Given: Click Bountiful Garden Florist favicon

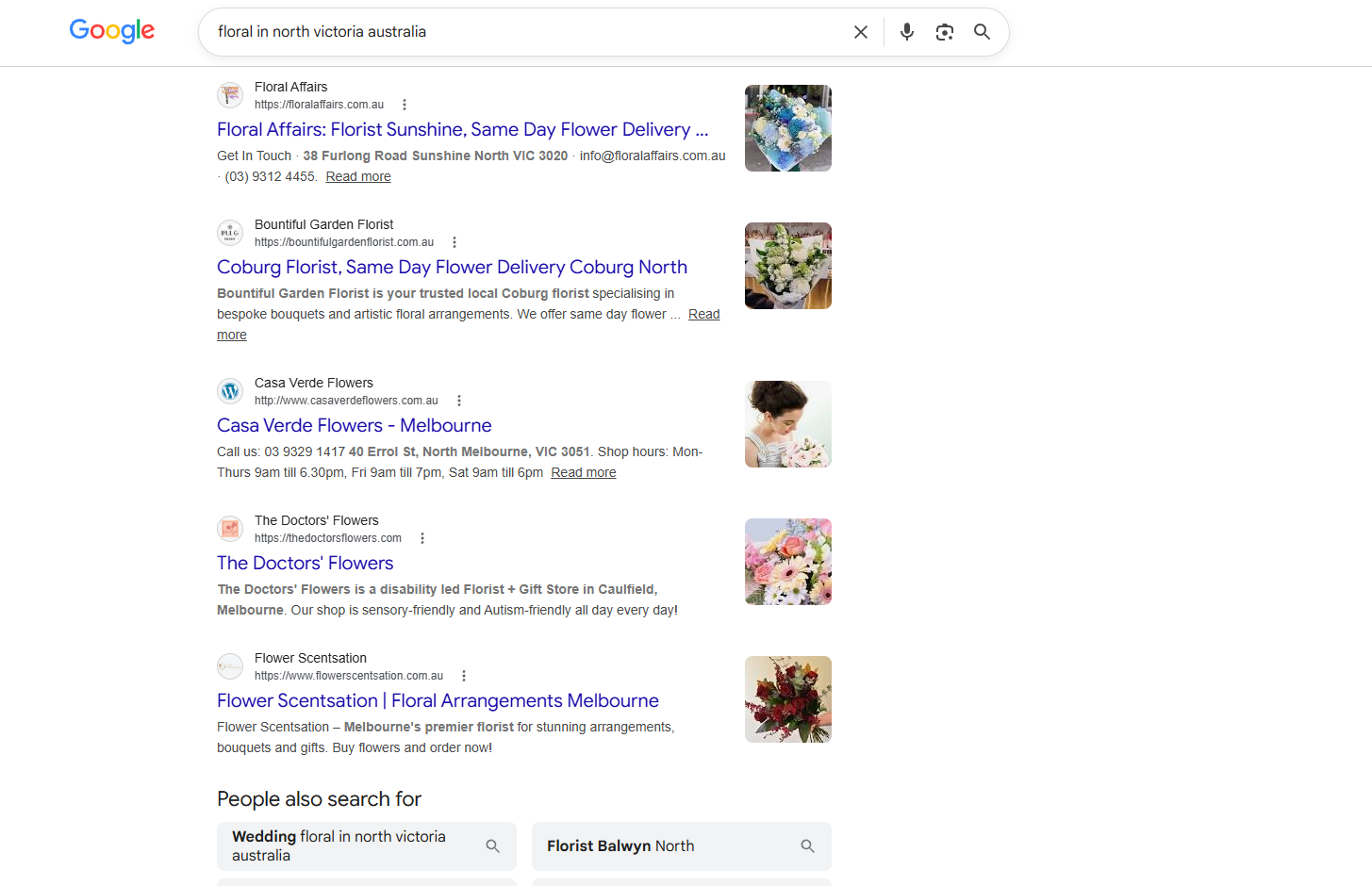Looking at the screenshot, I should (230, 233).
